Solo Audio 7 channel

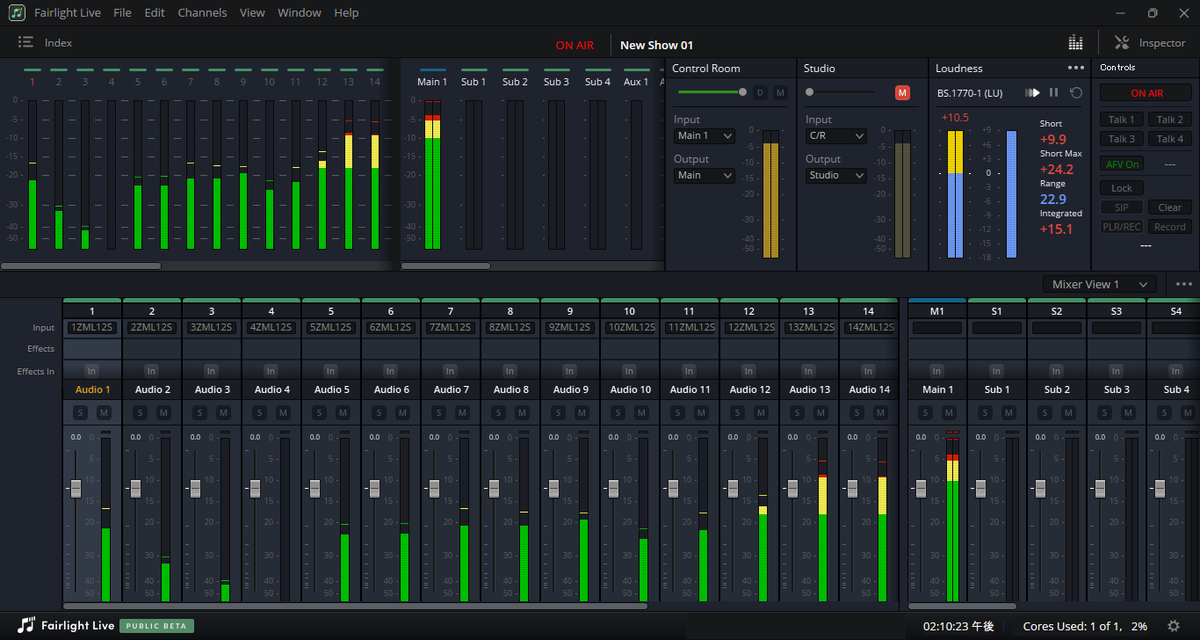click(x=440, y=413)
